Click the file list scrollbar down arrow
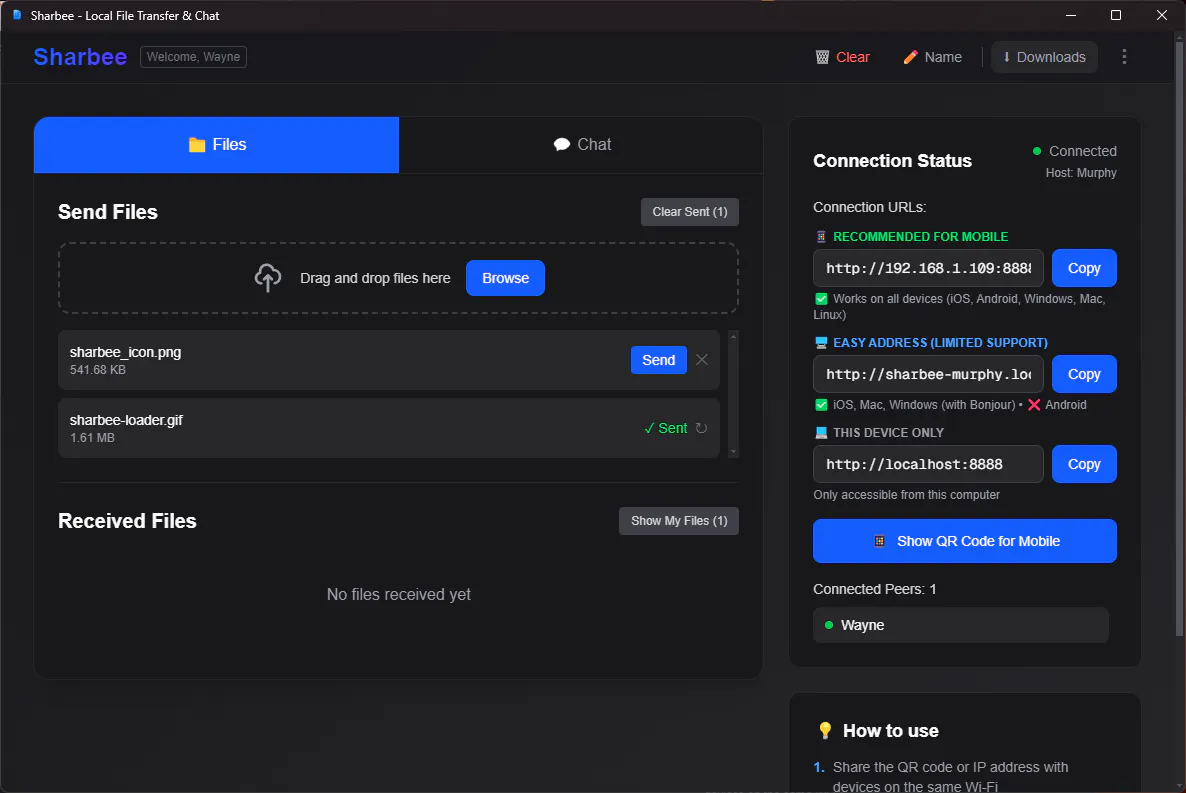Viewport: 1186px width, 793px height. tap(733, 452)
